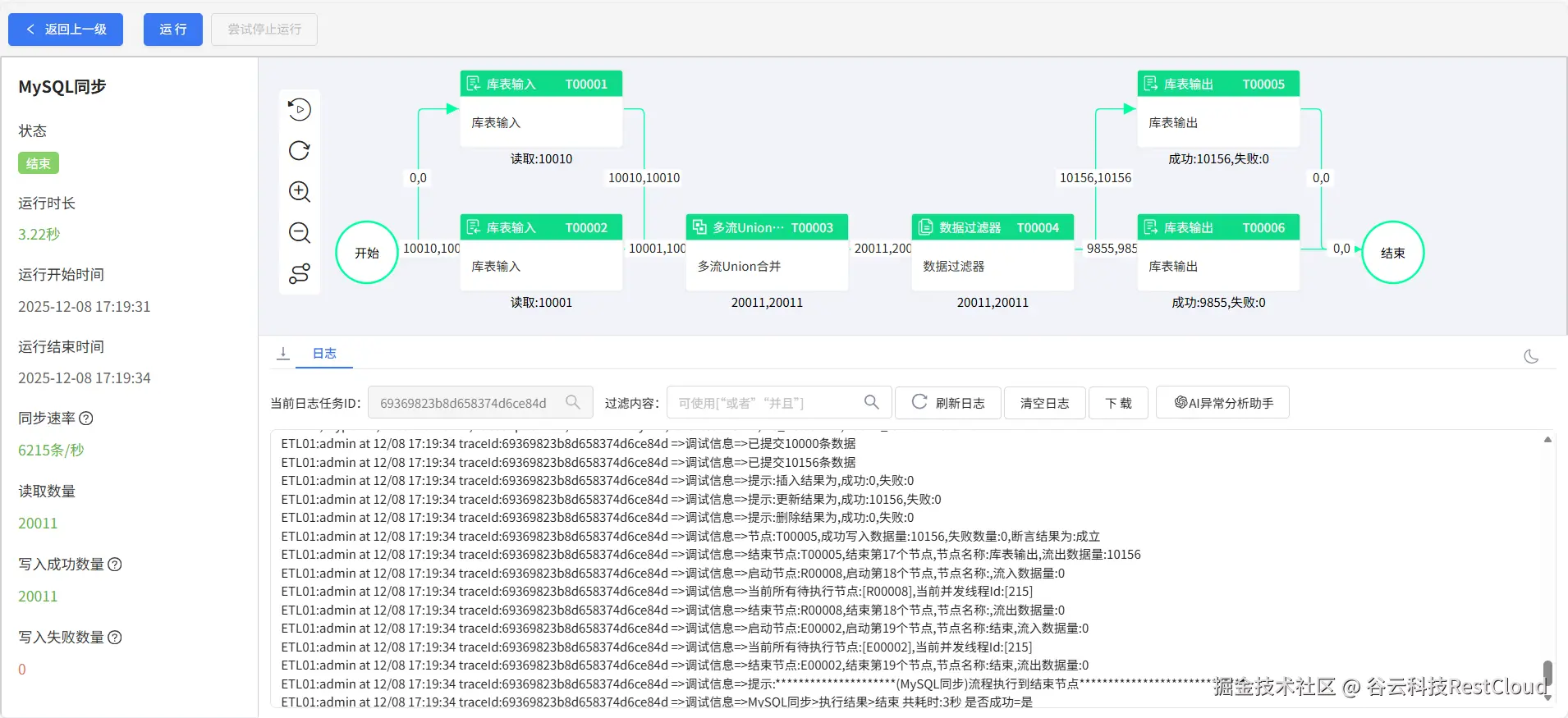Click the 读取:10010 label under T00001
The width and height of the screenshot is (1568, 718).
(x=541, y=158)
